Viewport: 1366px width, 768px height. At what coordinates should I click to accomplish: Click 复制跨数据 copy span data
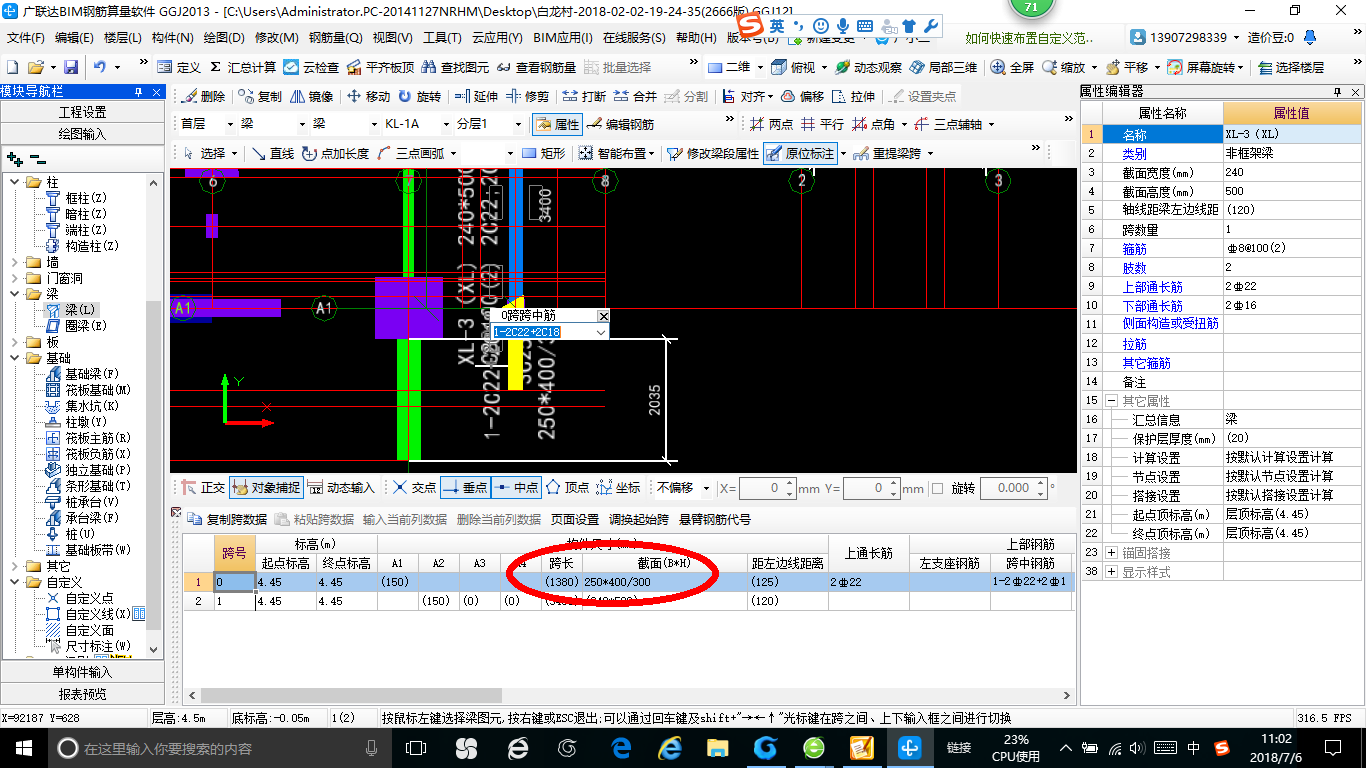(228, 520)
